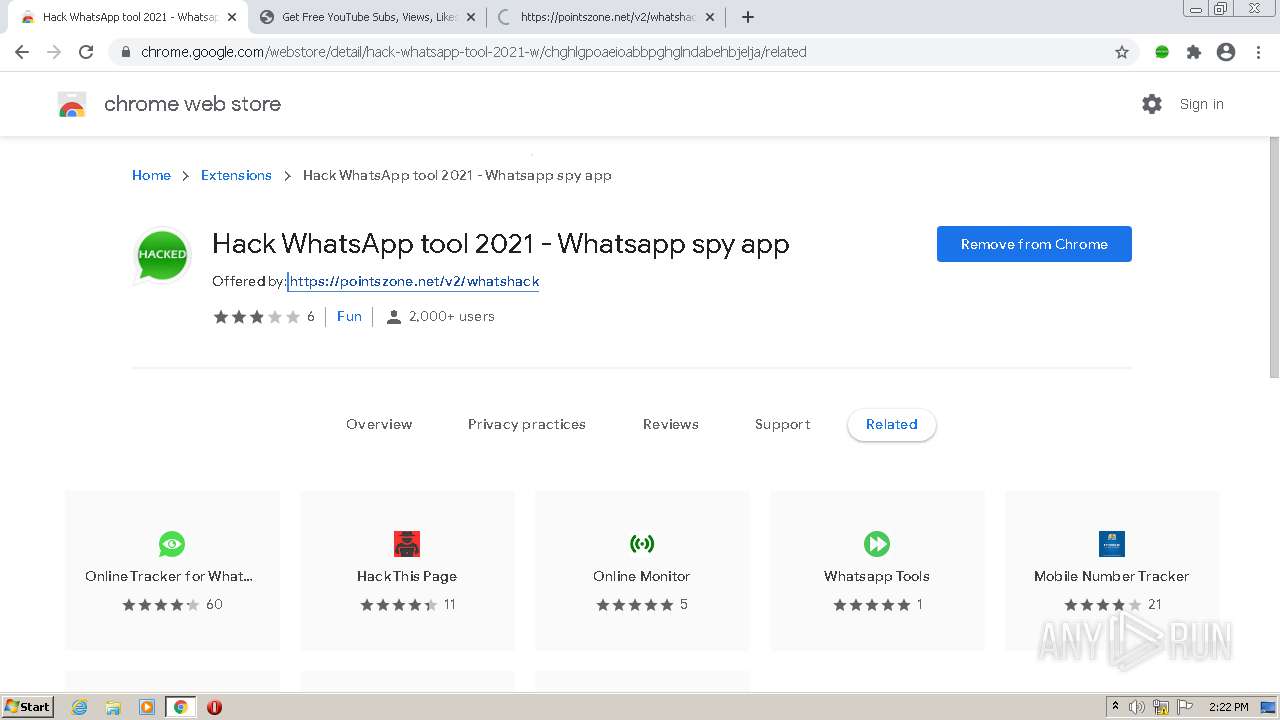This screenshot has width=1280, height=720.
Task: Click the red security taskbar icon
Action: 214,707
